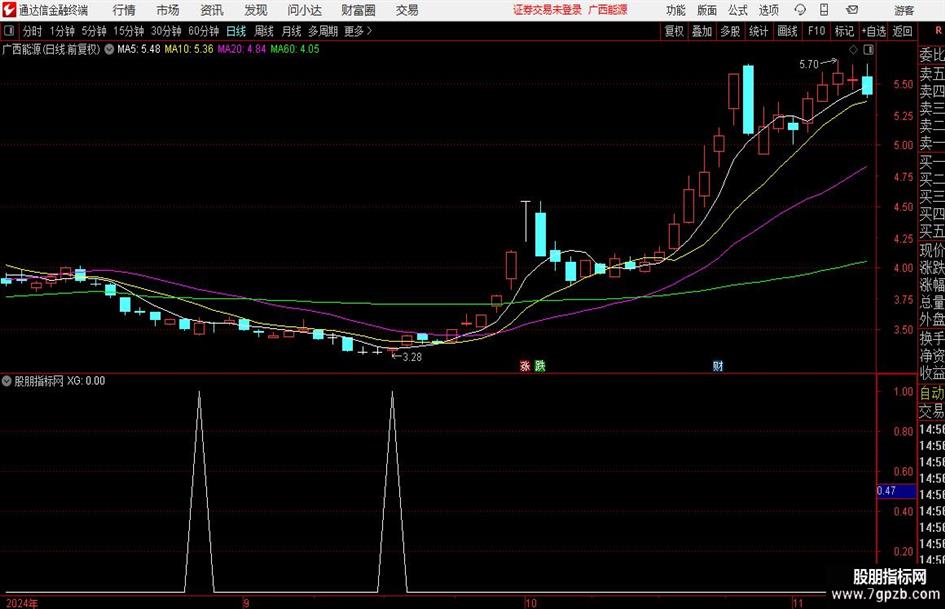Open the 交易 menu
This screenshot has width=945, height=609.
tap(407, 10)
